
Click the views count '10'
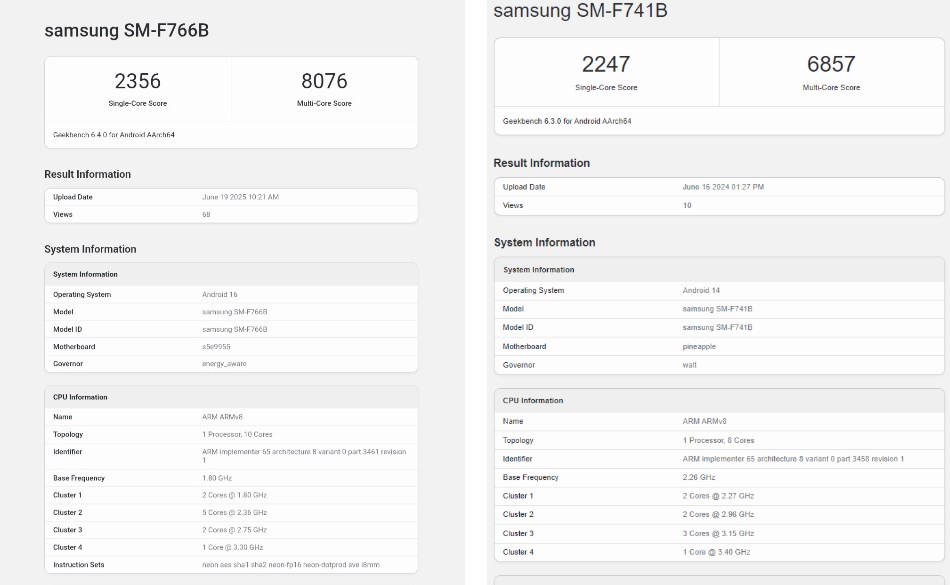687,205
